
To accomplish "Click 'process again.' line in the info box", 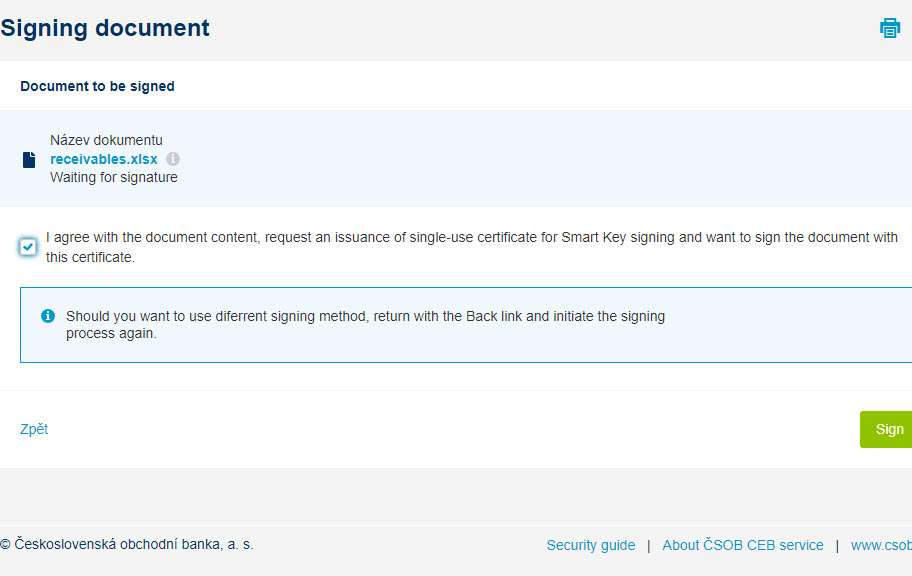I will point(111,333).
